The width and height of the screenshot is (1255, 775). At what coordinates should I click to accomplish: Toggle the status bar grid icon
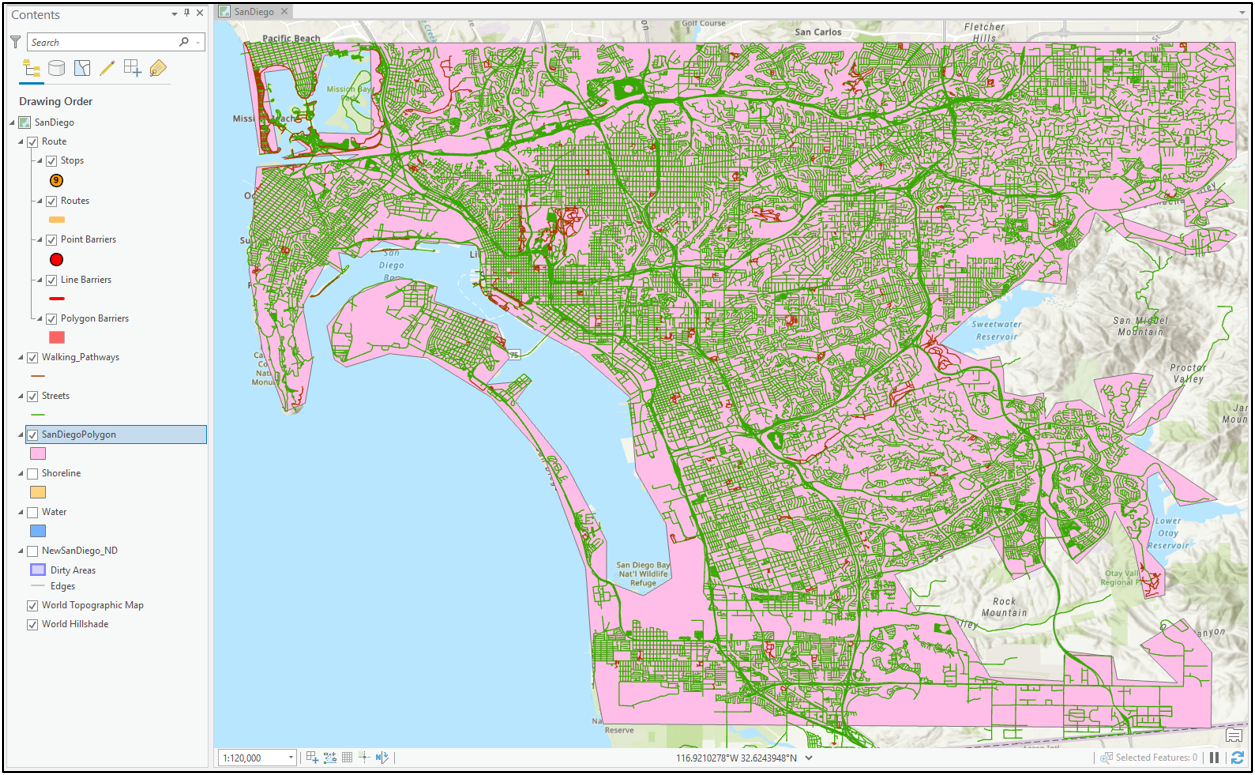[x=347, y=758]
